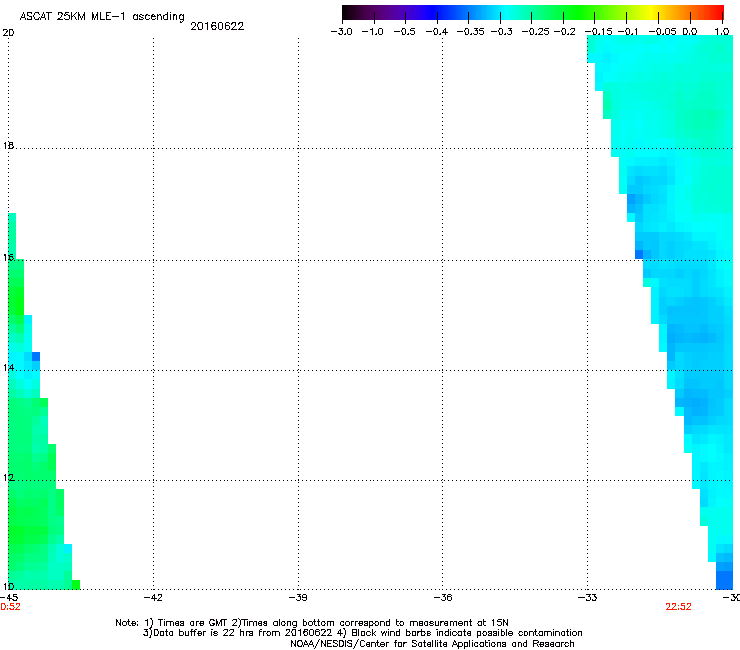Click the -3.0 color bar label

[341, 32]
